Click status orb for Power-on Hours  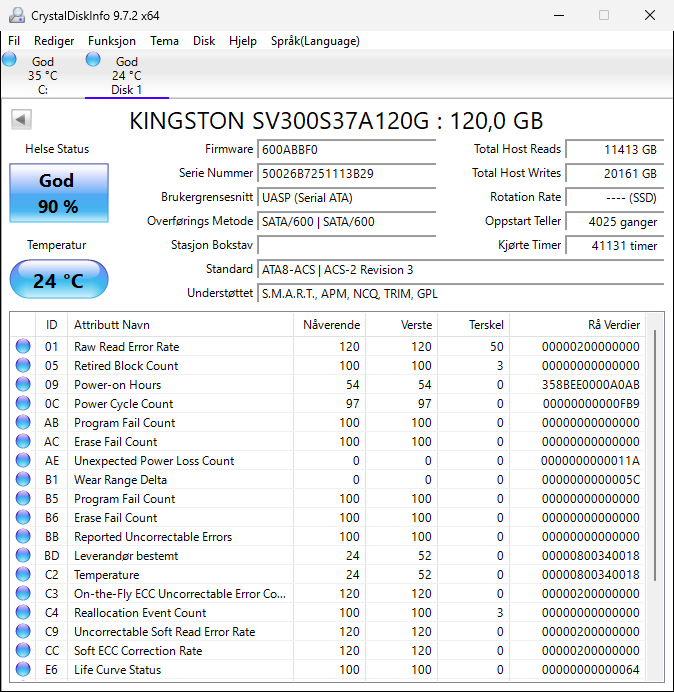coord(23,384)
